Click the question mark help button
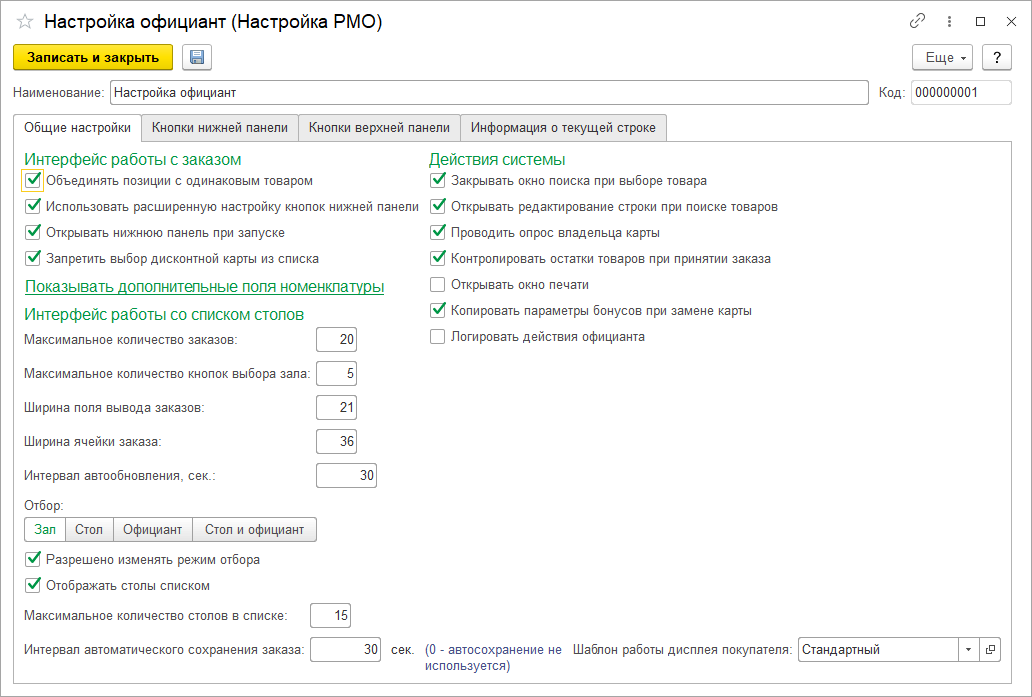Image resolution: width=1032 pixels, height=697 pixels. (996, 58)
